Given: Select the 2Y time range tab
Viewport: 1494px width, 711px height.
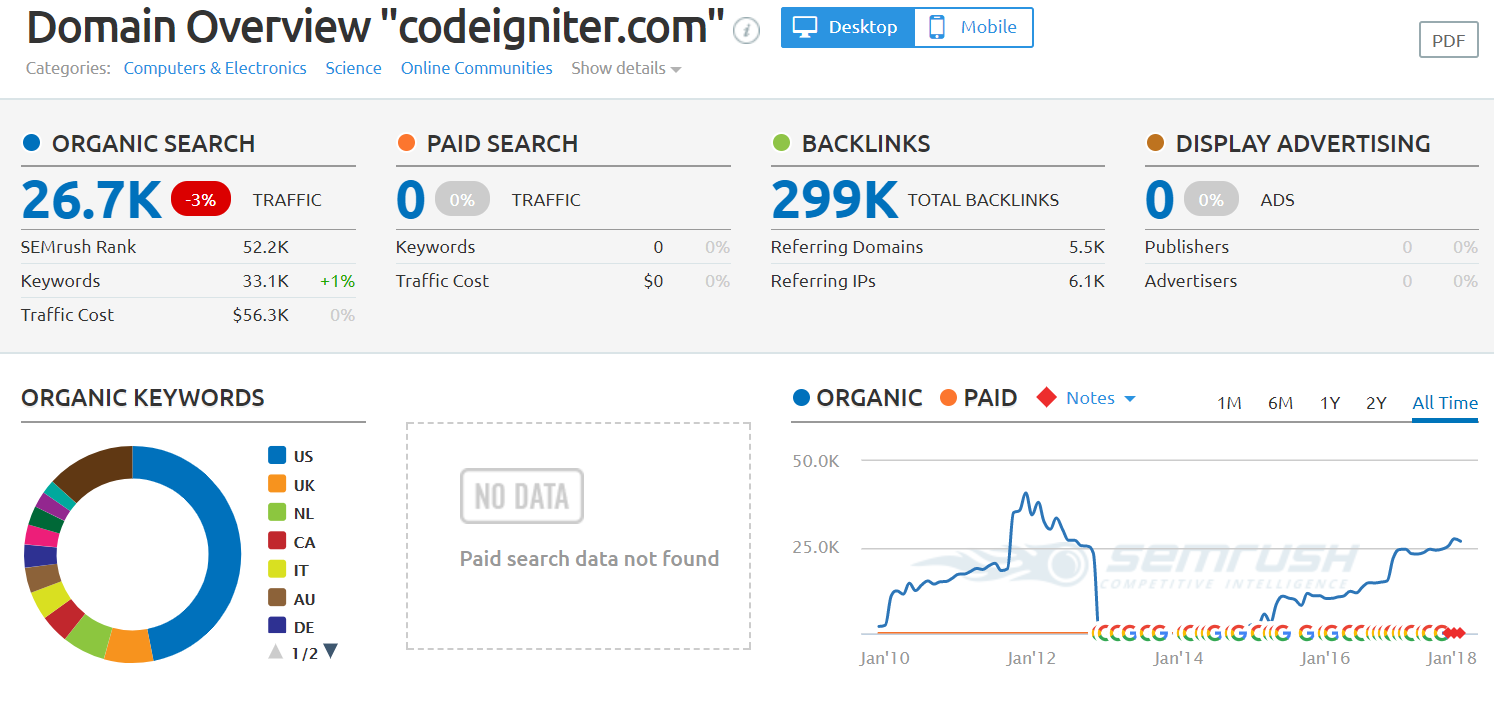Looking at the screenshot, I should click(x=1376, y=403).
